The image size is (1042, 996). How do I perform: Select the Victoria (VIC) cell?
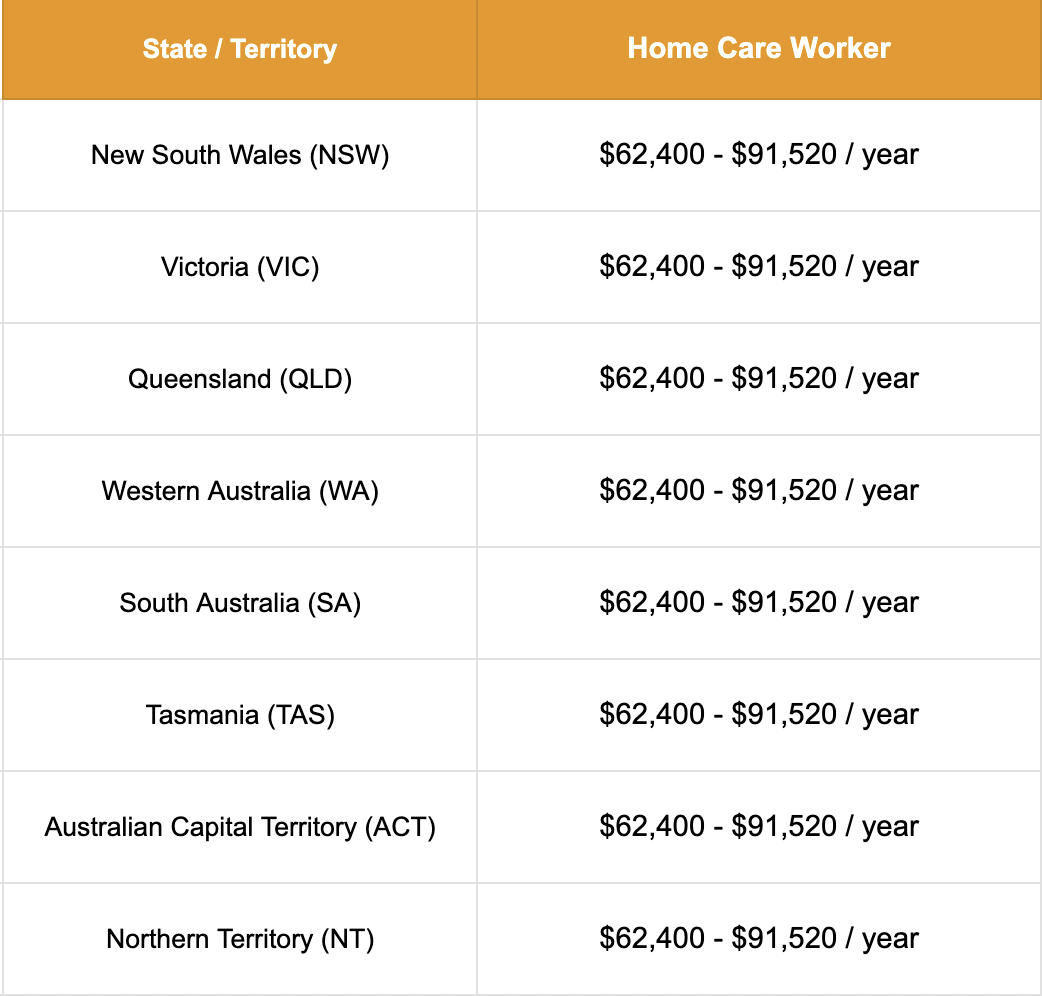coord(240,267)
